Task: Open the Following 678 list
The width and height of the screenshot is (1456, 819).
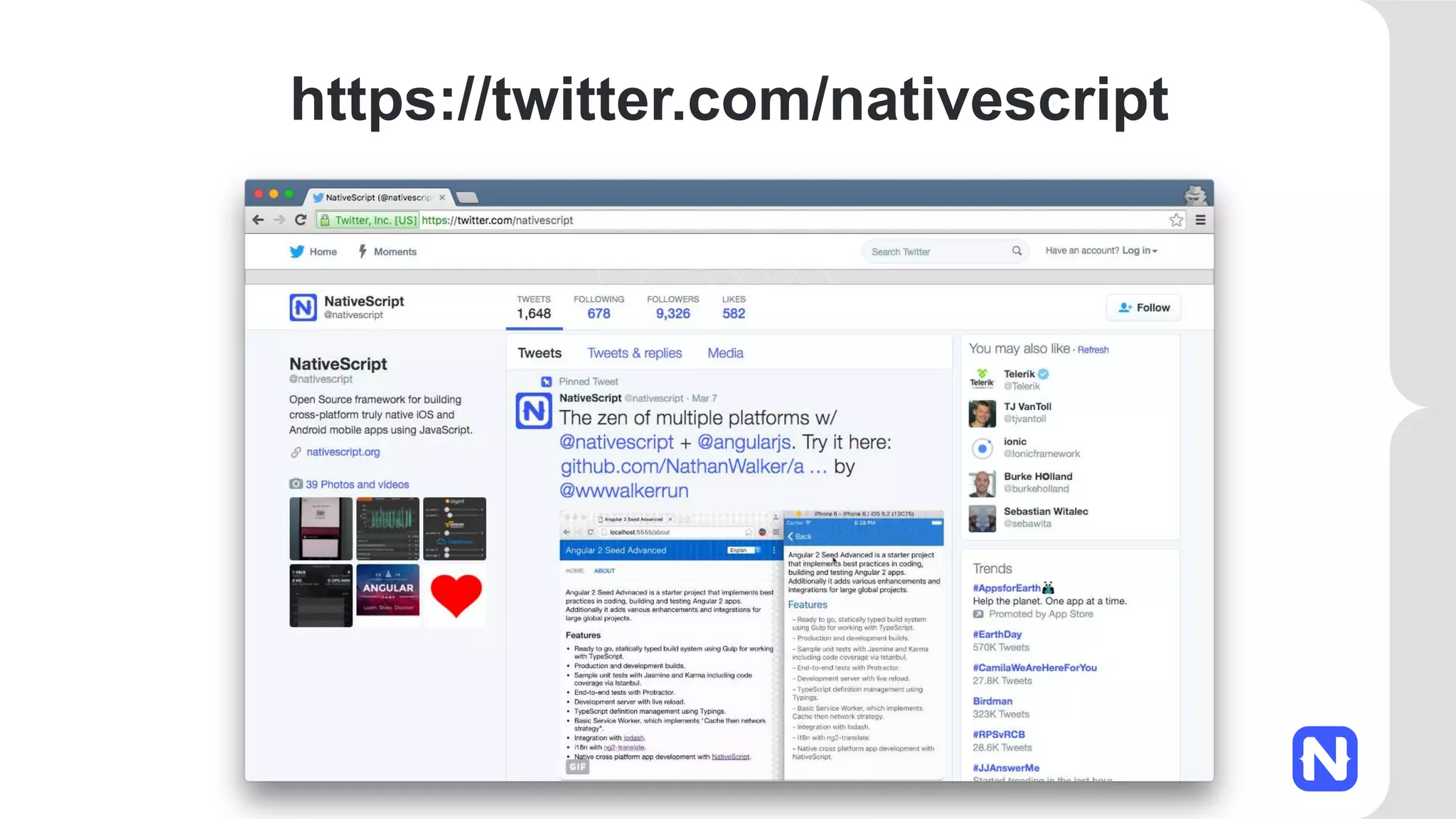Action: click(599, 308)
